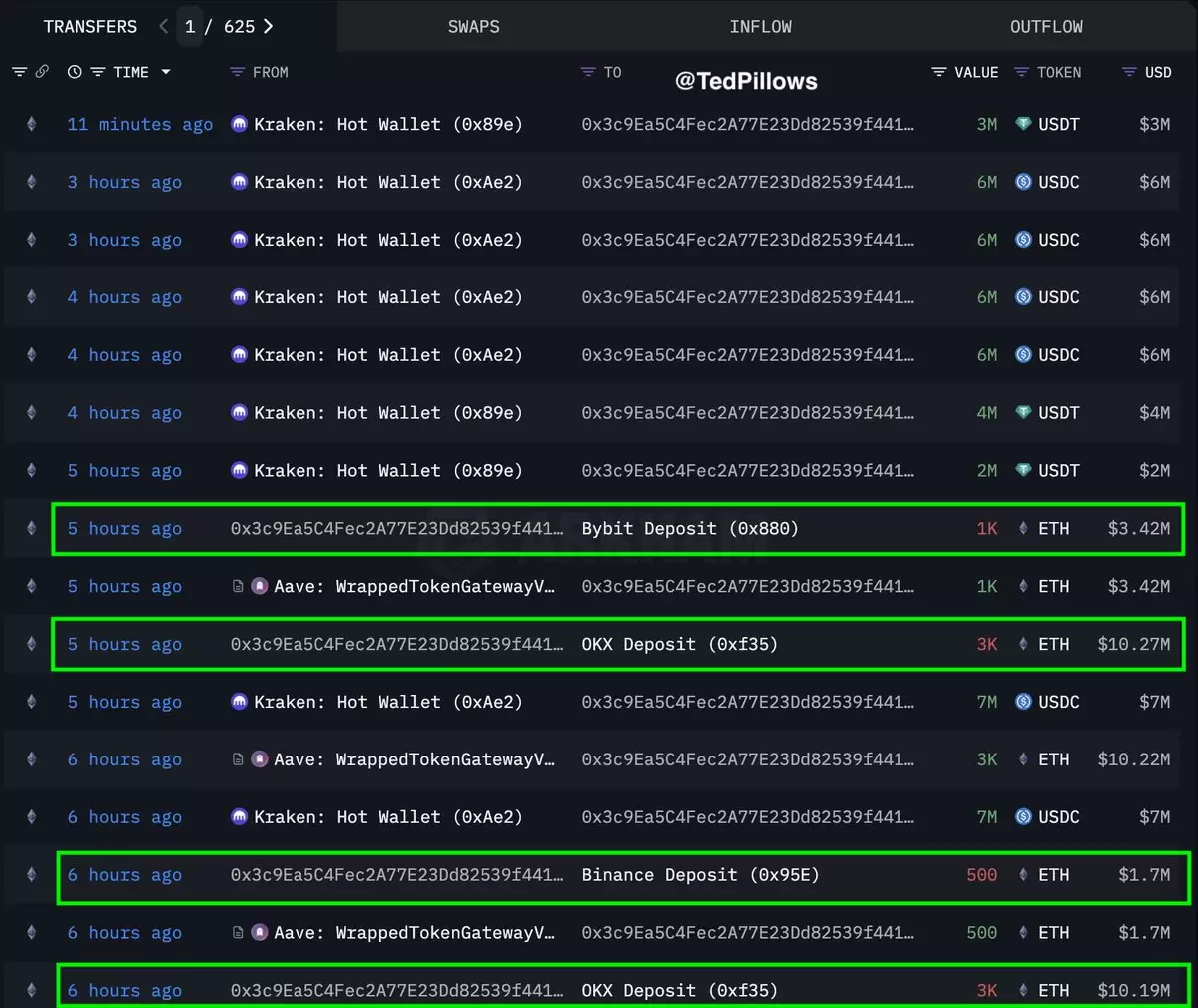1198x1008 pixels.
Task: Go to the next transfers page
Action: 268,26
